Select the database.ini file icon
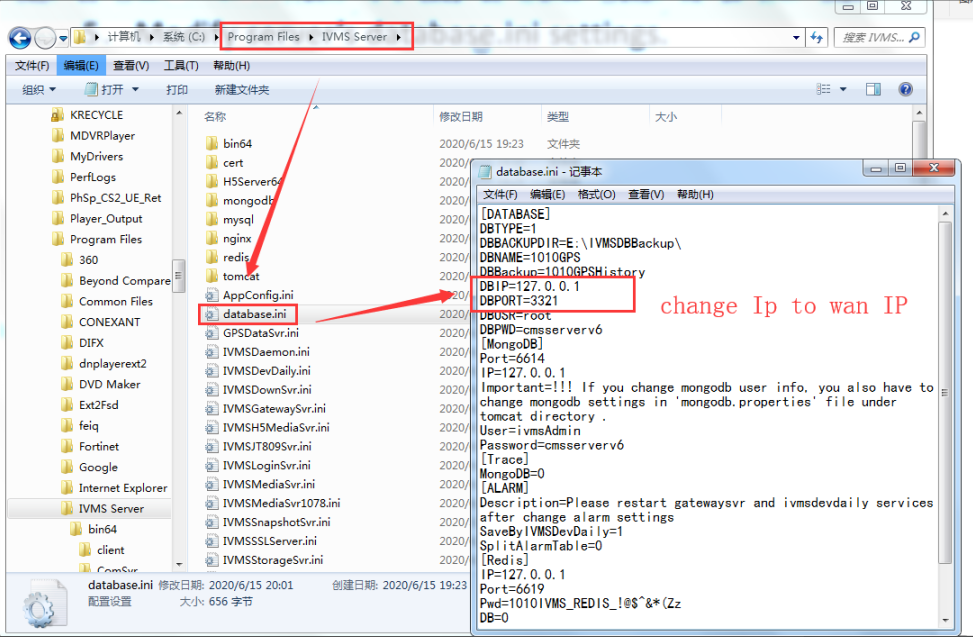 (212, 314)
